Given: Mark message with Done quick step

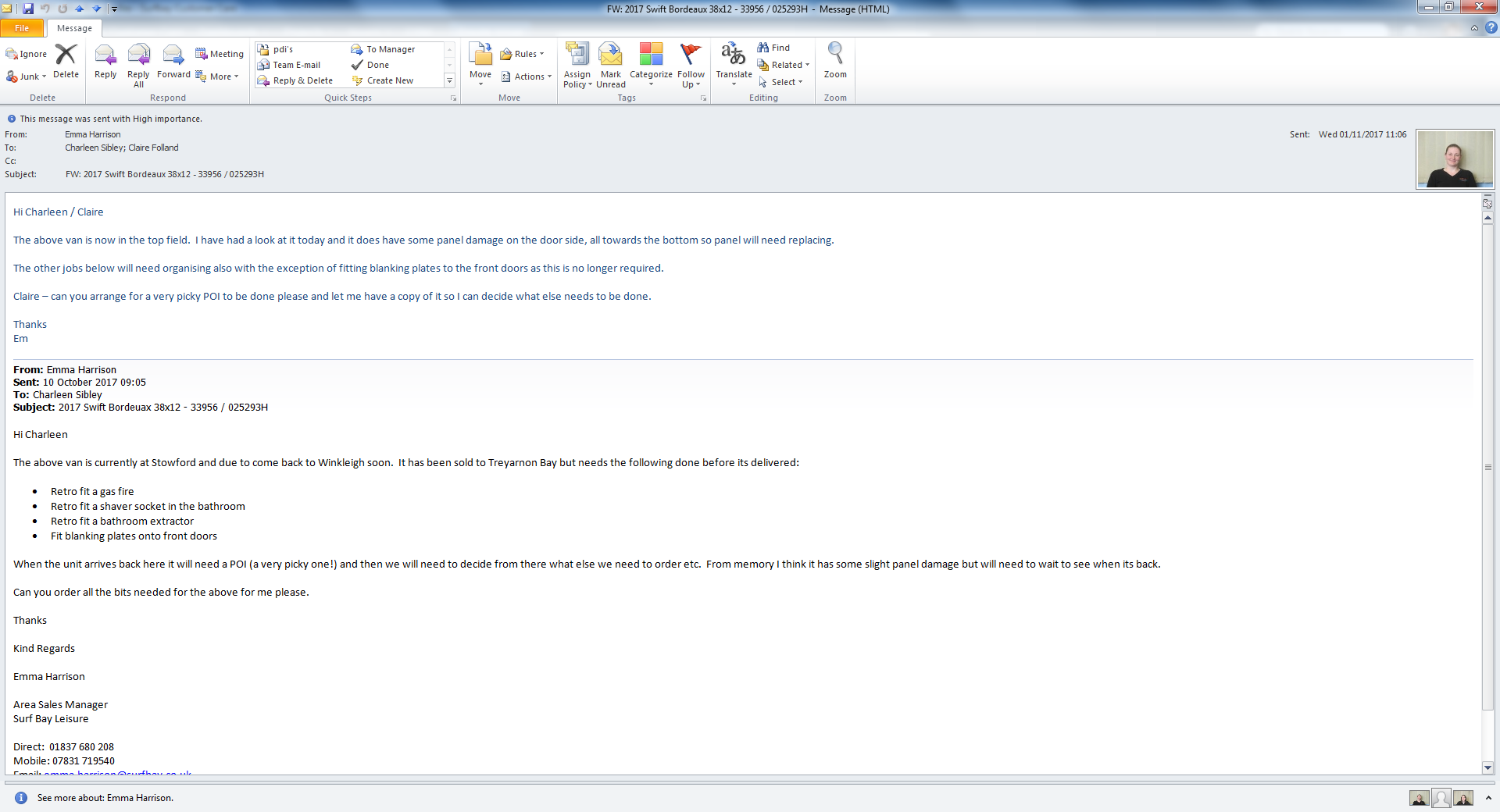Looking at the screenshot, I should [x=370, y=65].
